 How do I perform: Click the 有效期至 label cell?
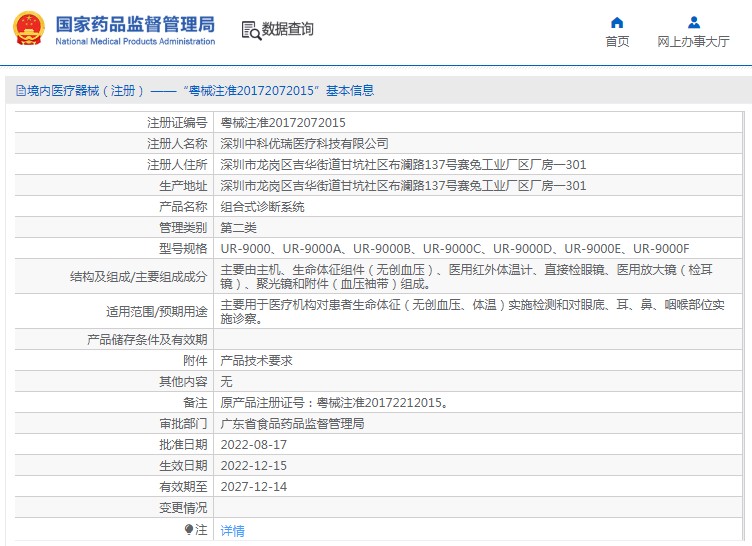[x=114, y=487]
